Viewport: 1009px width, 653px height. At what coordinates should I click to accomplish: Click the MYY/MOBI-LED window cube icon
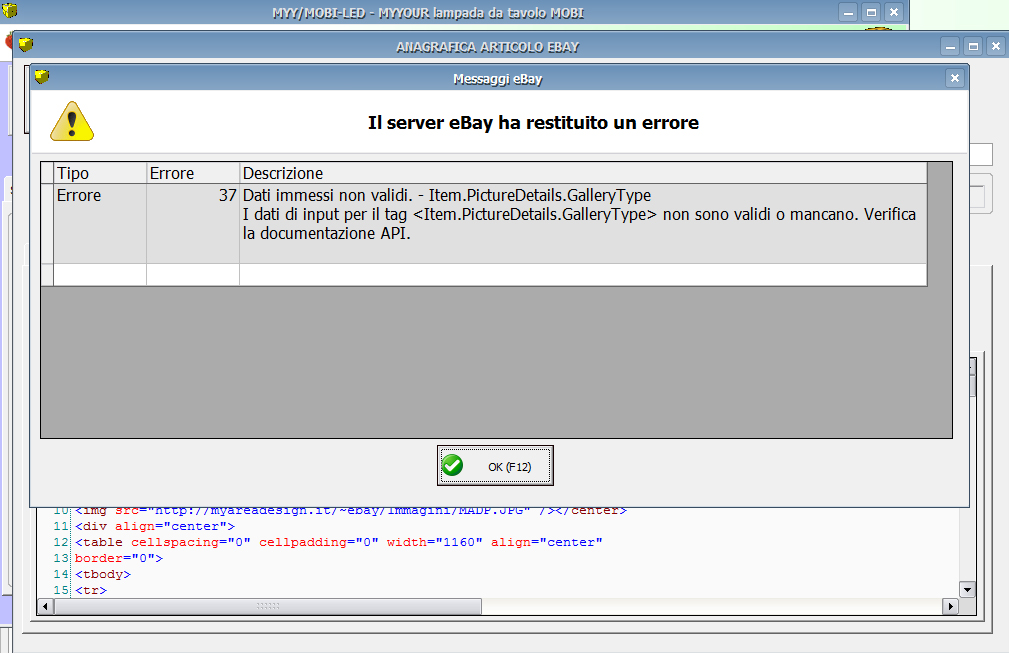(10, 10)
